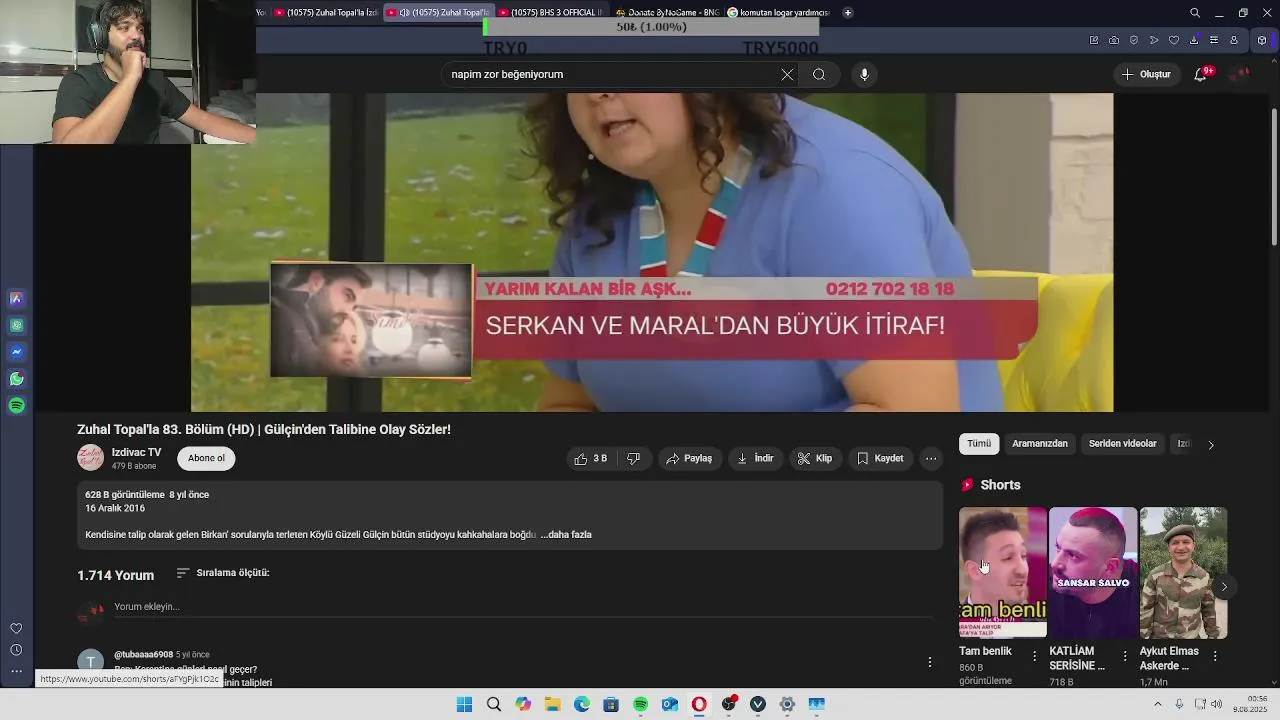1280x720 pixels.
Task: Open Messenger in Opera sidebar
Action: [x=16, y=352]
